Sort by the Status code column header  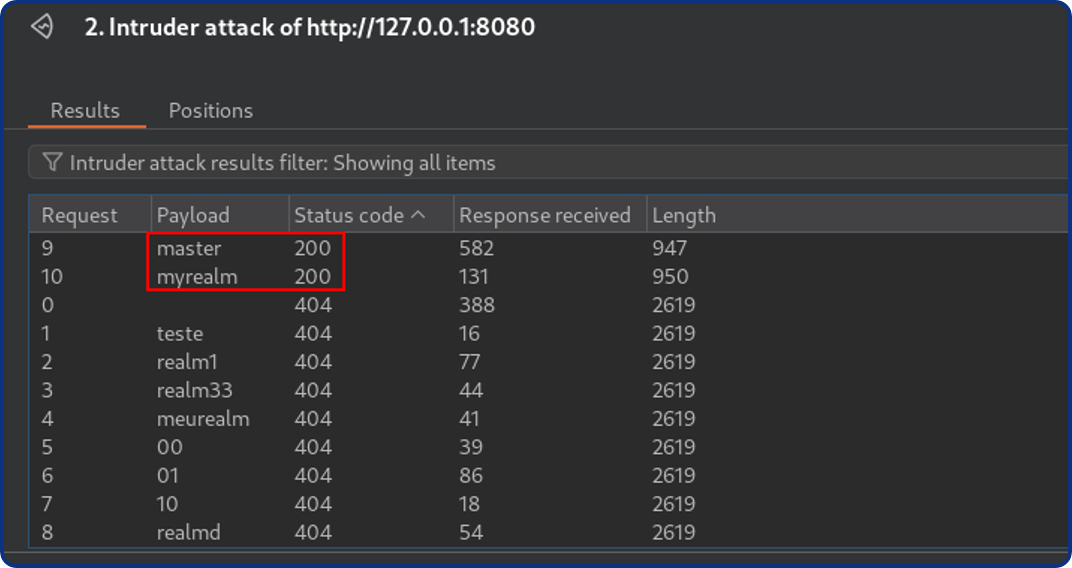click(x=348, y=215)
